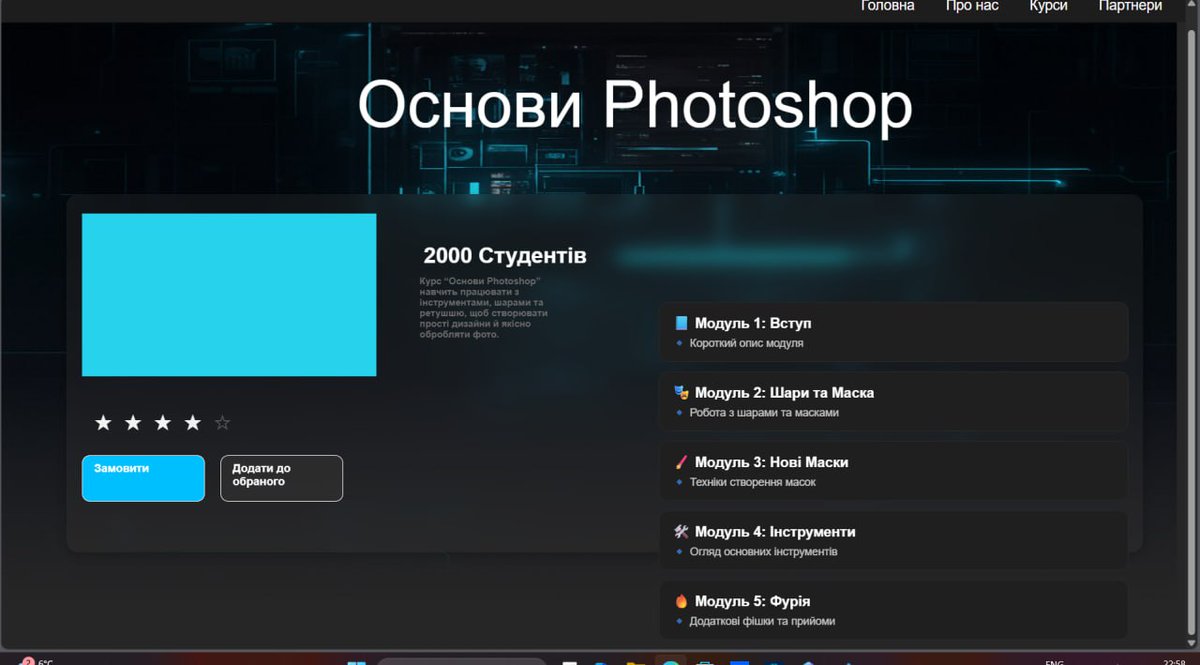The height and width of the screenshot is (665, 1200).
Task: Open the Модуль 3: Нові Маски title
Action: pyautogui.click(x=771, y=462)
